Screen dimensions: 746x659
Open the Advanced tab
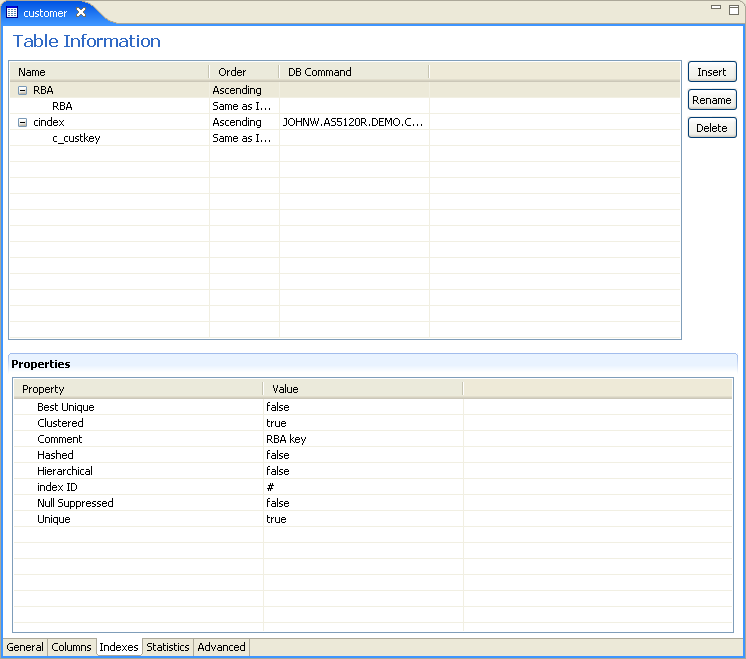[222, 647]
